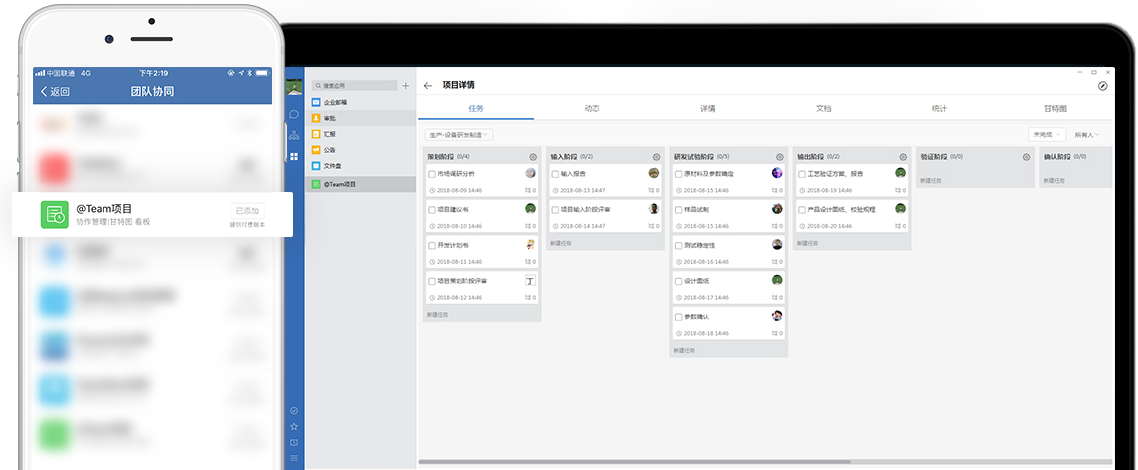The width and height of the screenshot is (1138, 470).
Task: Click the back arrow beside 项目详情
Action: pos(428,86)
